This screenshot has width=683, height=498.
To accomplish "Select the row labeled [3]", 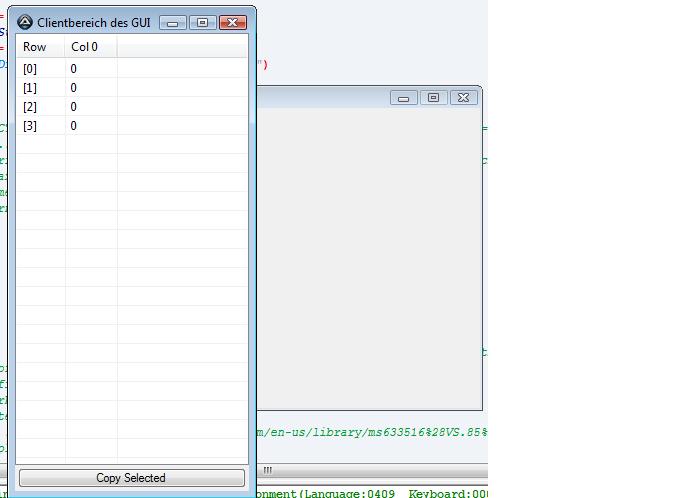I will point(30,126).
